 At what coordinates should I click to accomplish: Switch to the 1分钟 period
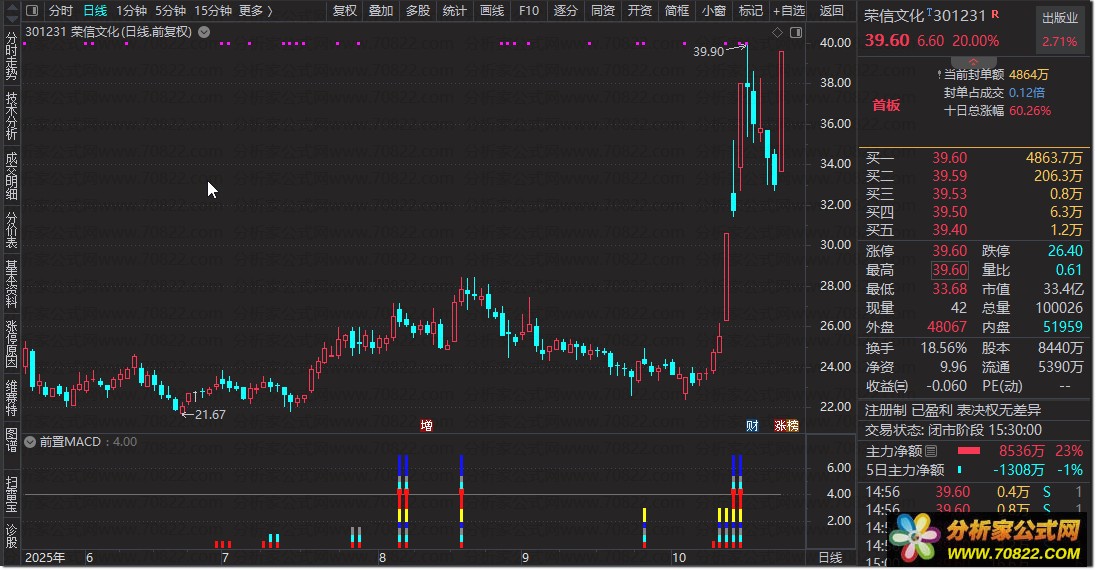[132, 10]
